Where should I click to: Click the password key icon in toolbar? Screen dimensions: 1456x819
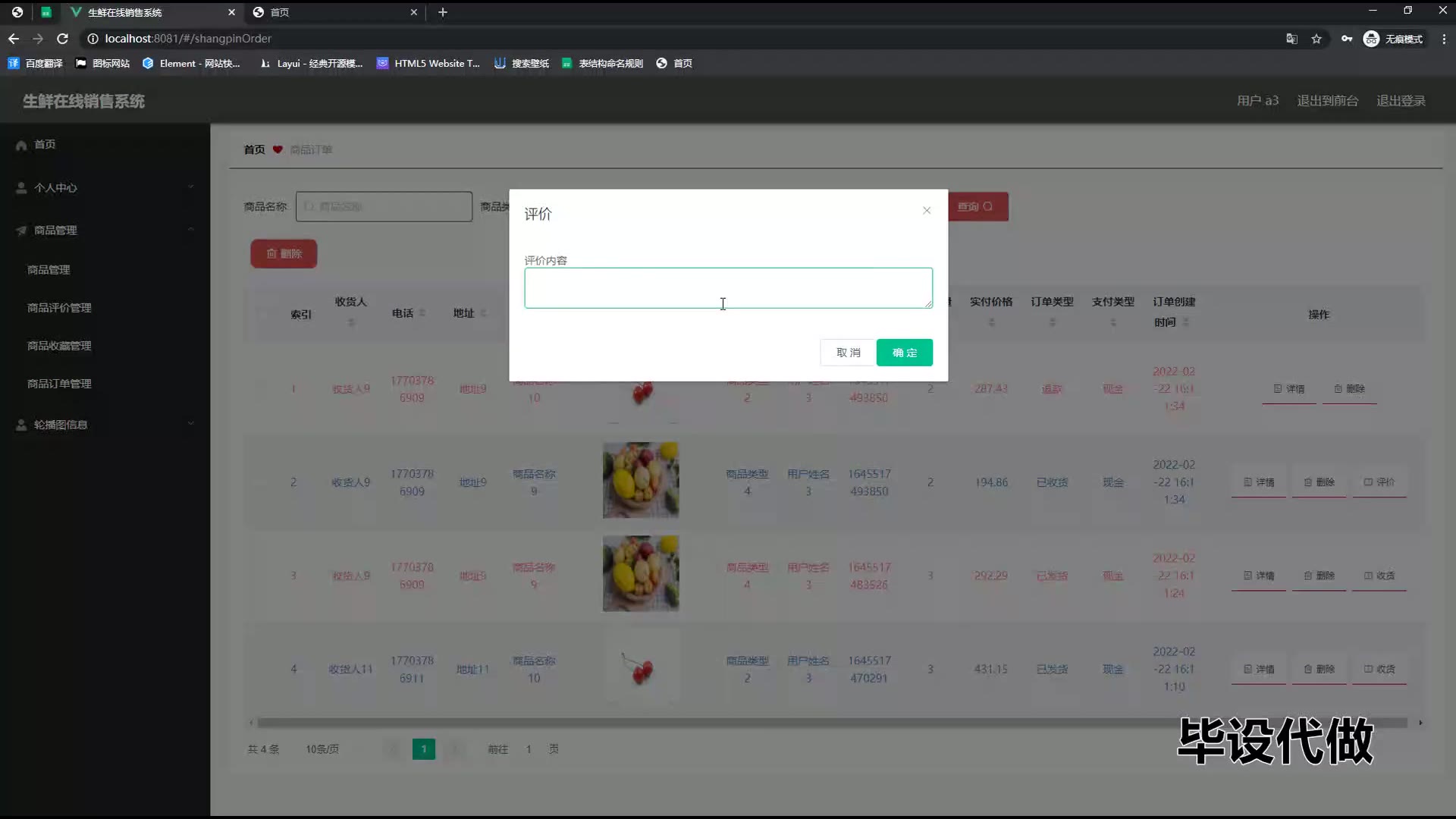coord(1346,39)
